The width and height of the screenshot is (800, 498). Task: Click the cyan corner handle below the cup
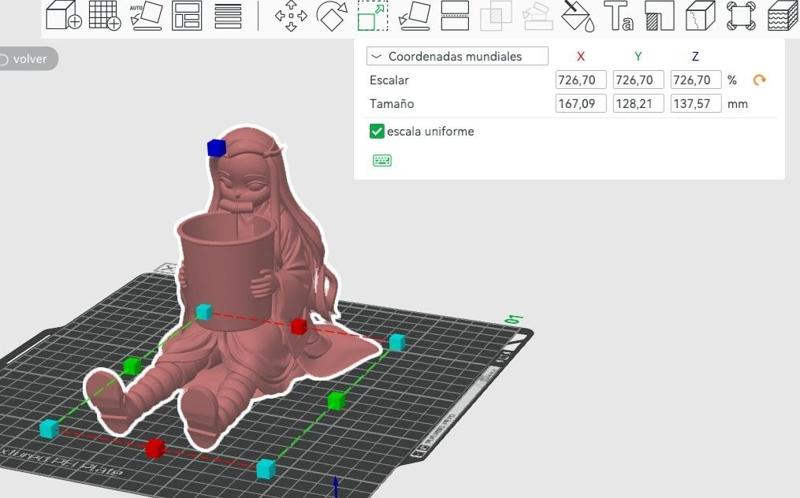coord(204,311)
